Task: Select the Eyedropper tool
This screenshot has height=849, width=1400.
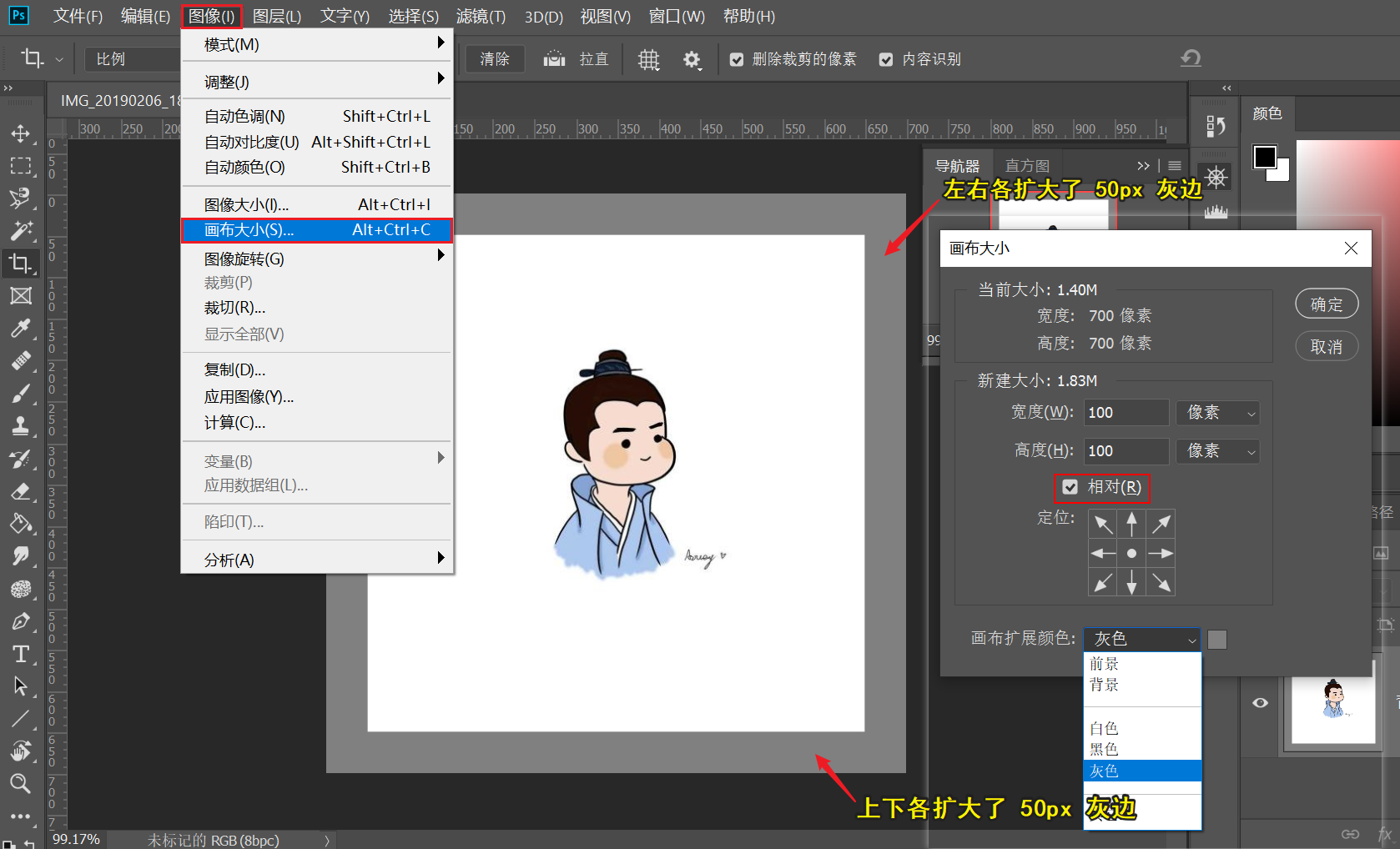Action: pos(21,328)
